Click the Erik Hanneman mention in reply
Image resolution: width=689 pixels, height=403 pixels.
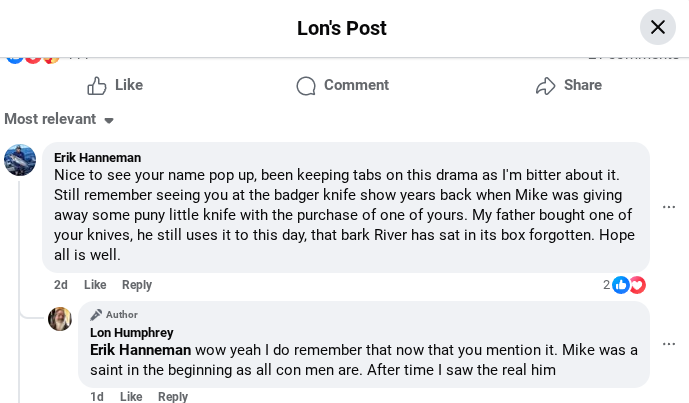pos(140,350)
